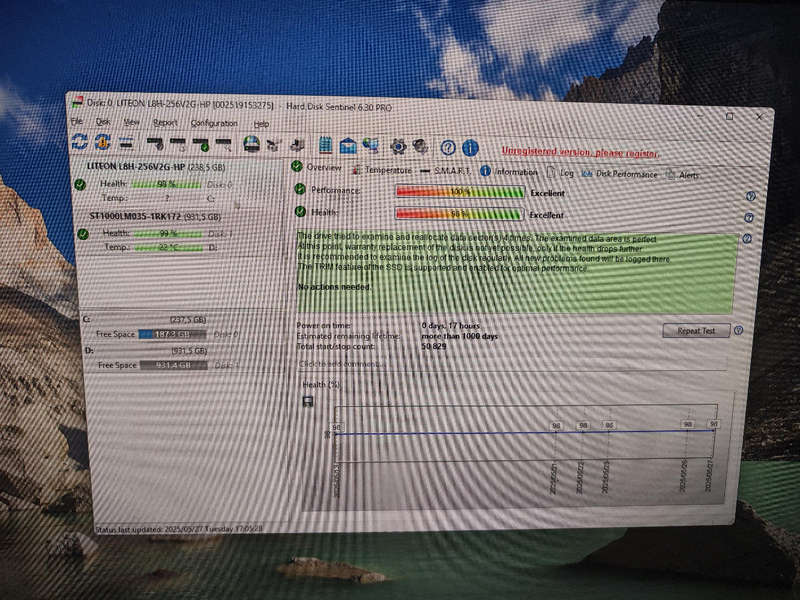Open the Disk menu
Viewport: 800px width, 600px height.
[103, 122]
